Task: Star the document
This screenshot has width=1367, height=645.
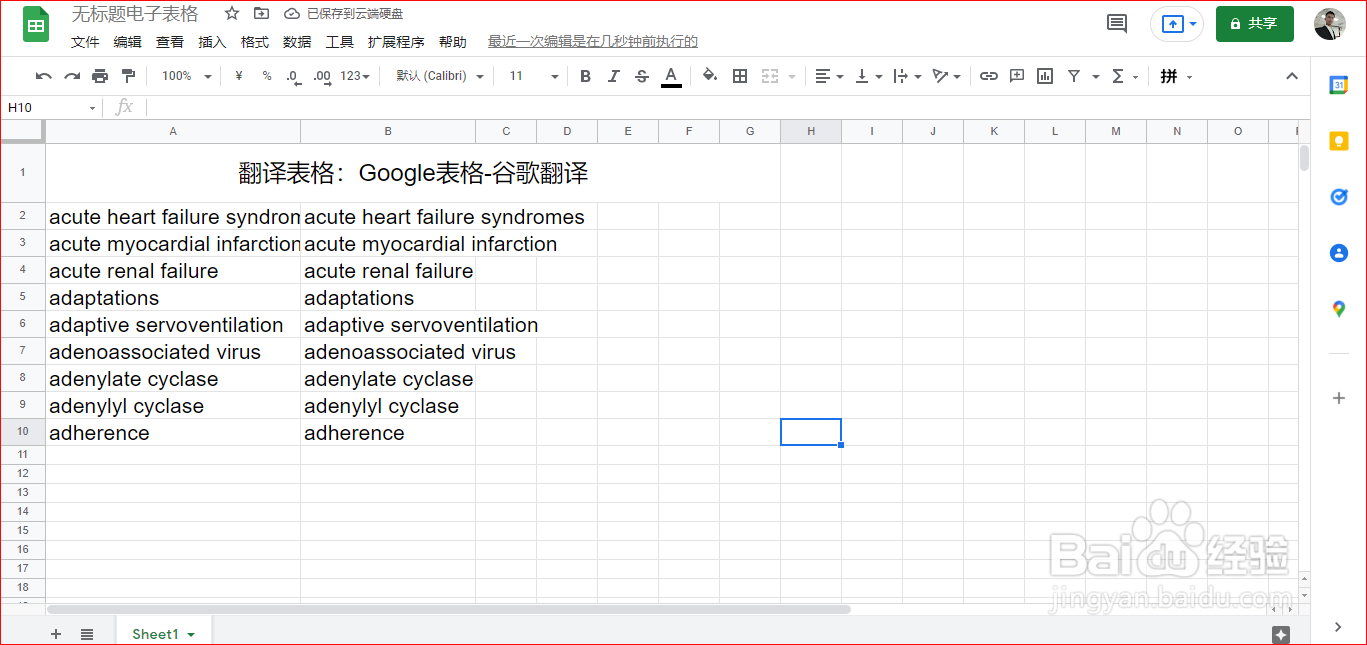Action: pos(232,14)
